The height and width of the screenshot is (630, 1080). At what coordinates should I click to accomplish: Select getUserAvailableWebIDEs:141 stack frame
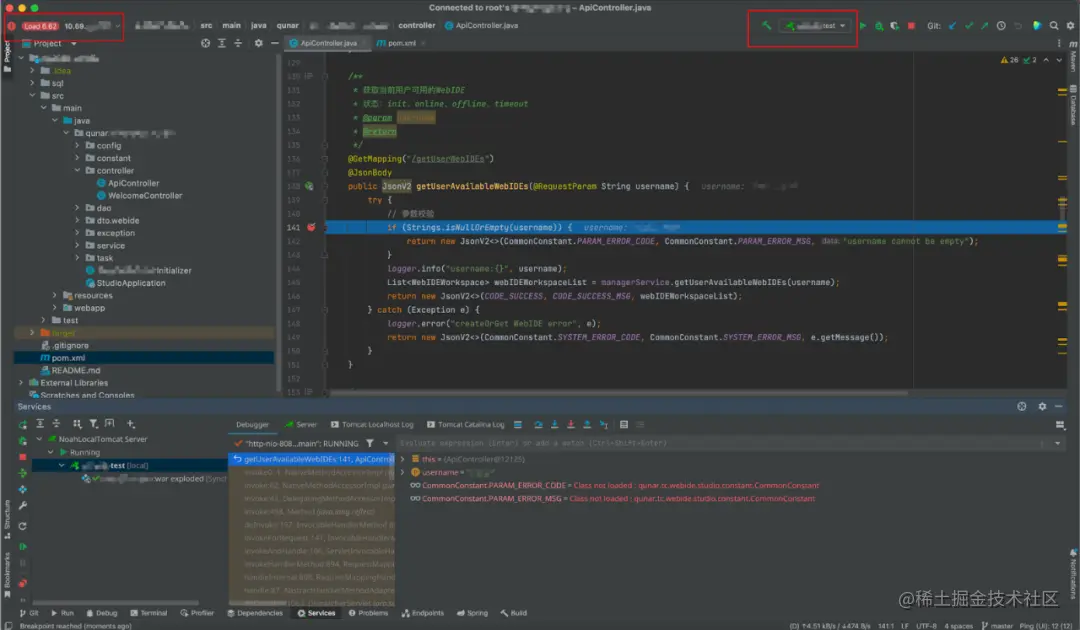tap(312, 459)
